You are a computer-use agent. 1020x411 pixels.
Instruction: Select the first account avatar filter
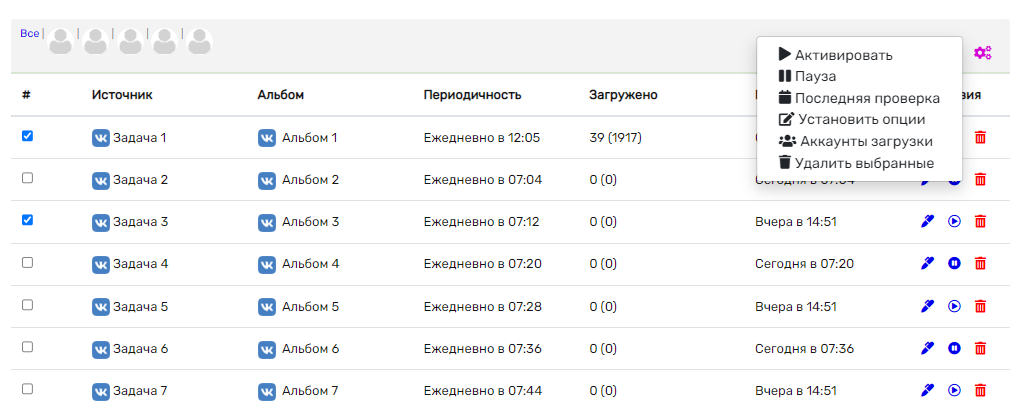click(60, 42)
